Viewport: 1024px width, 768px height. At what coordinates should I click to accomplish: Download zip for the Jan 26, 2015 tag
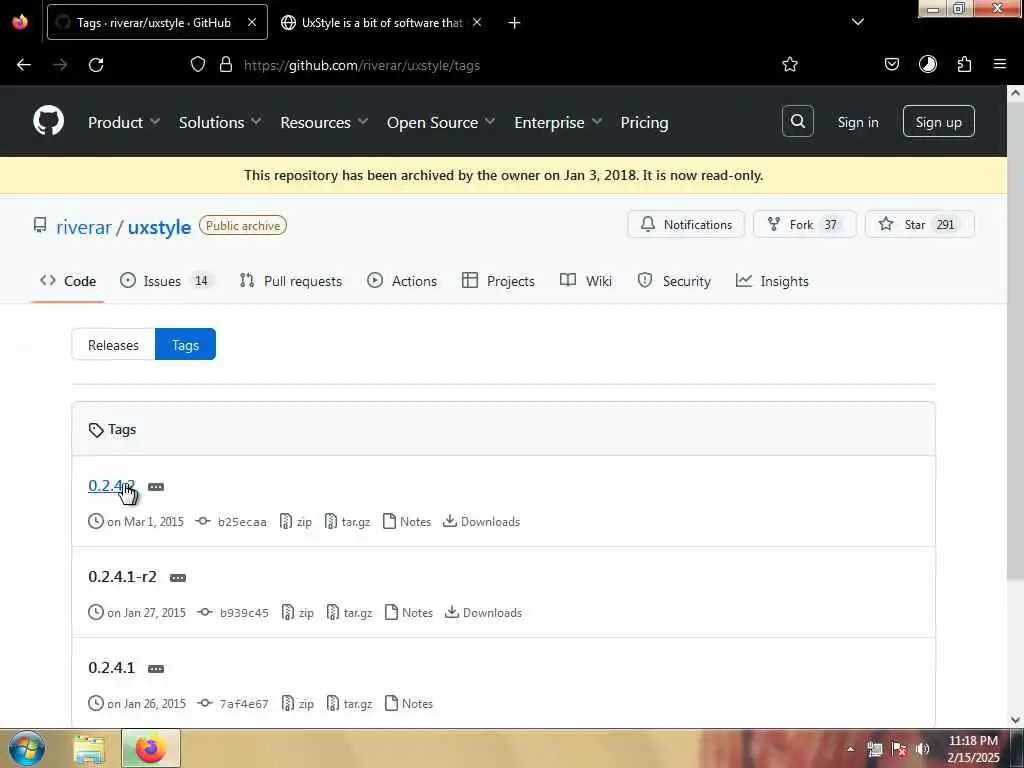[298, 703]
